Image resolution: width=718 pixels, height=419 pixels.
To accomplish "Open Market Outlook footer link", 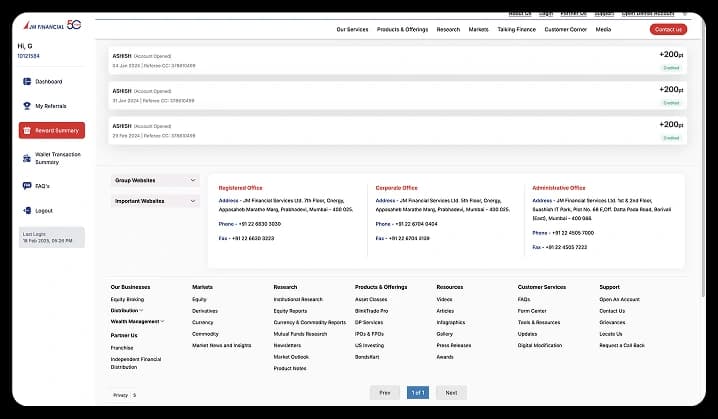I will (291, 357).
